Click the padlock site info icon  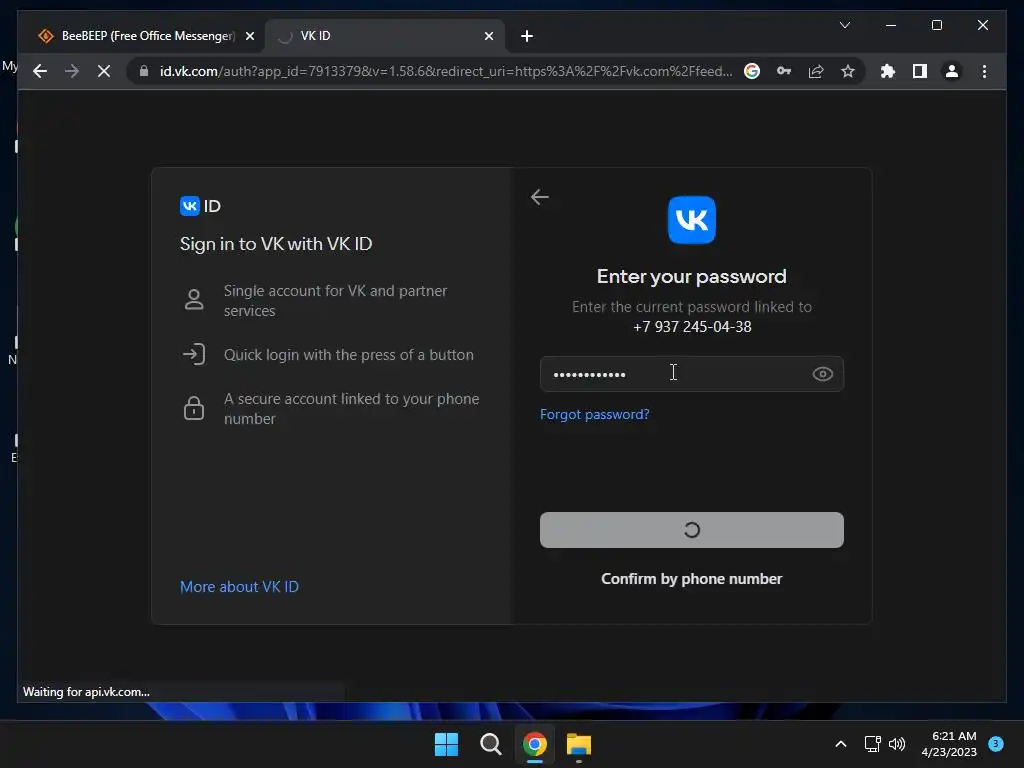144,71
